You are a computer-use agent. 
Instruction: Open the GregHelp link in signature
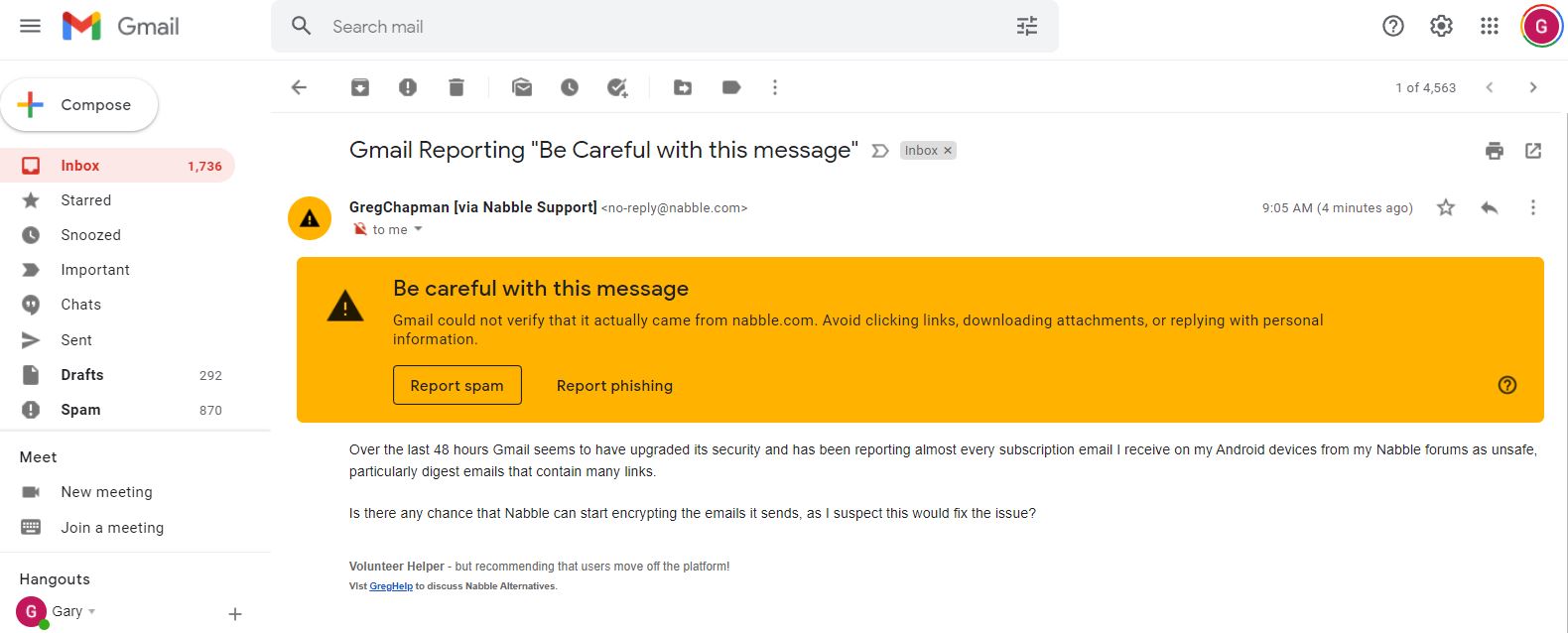(391, 586)
